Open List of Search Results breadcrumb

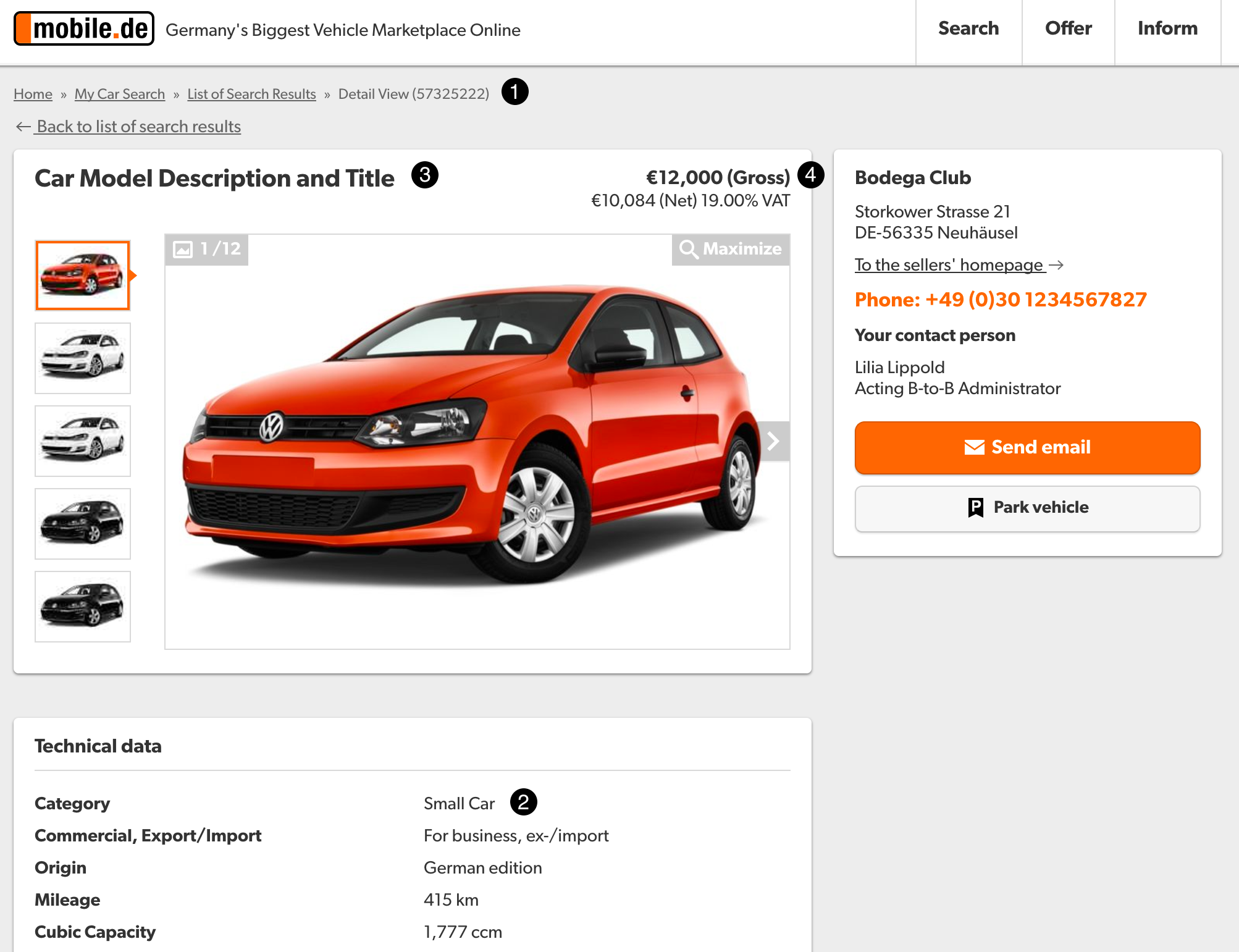[251, 94]
